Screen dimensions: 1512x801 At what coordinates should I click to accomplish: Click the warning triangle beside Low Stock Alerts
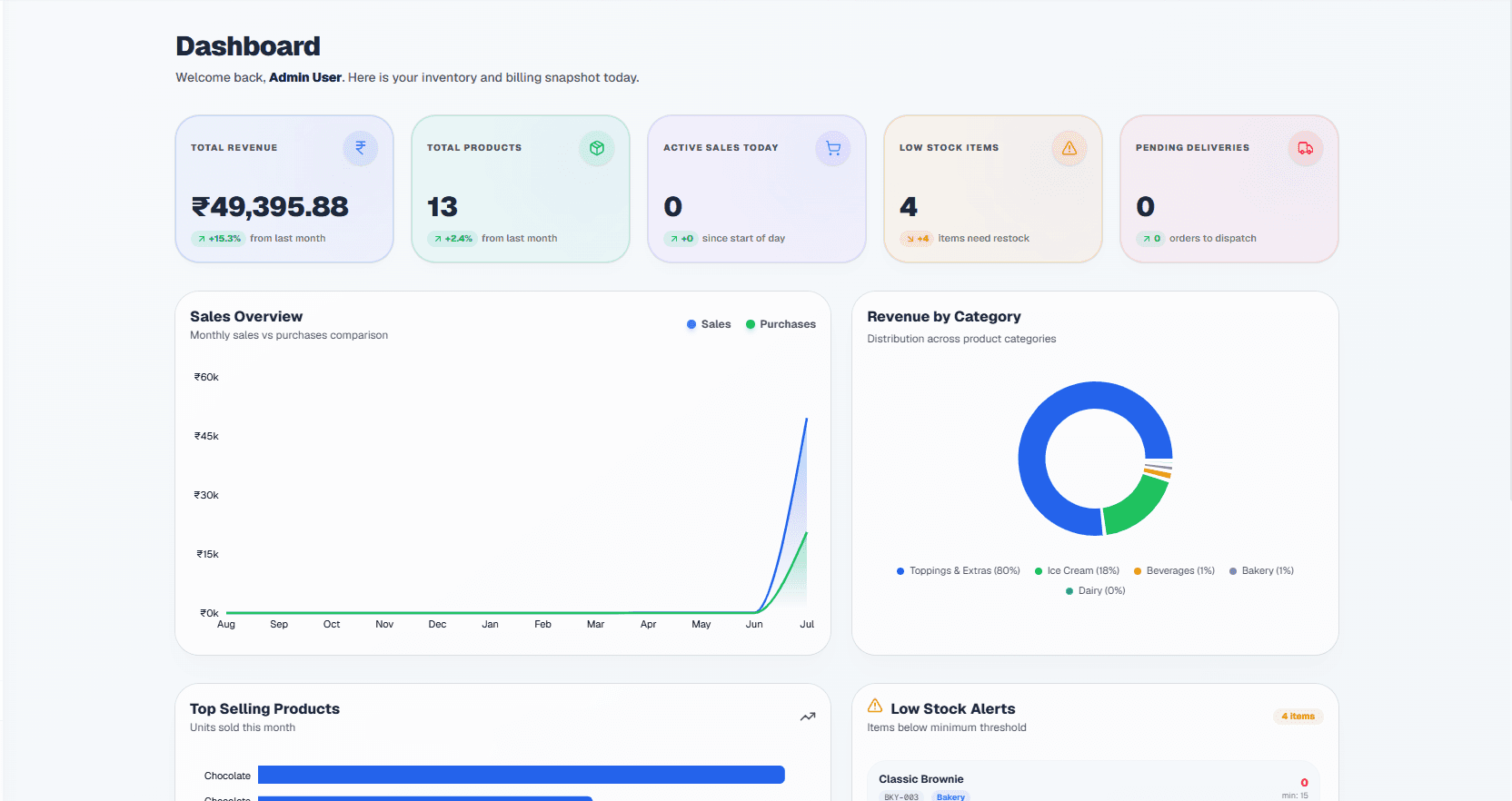pos(875,706)
